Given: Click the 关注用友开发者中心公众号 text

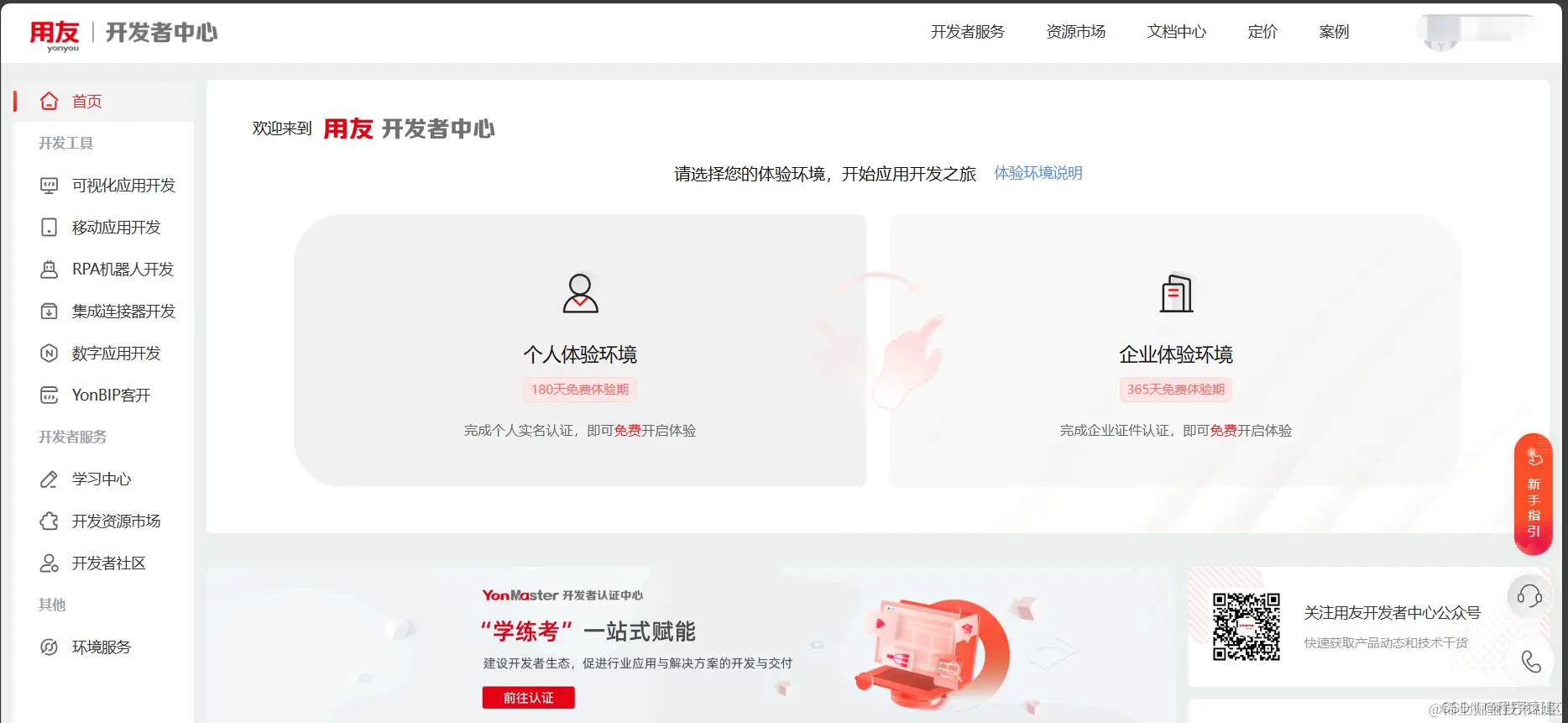Looking at the screenshot, I should coord(1392,613).
